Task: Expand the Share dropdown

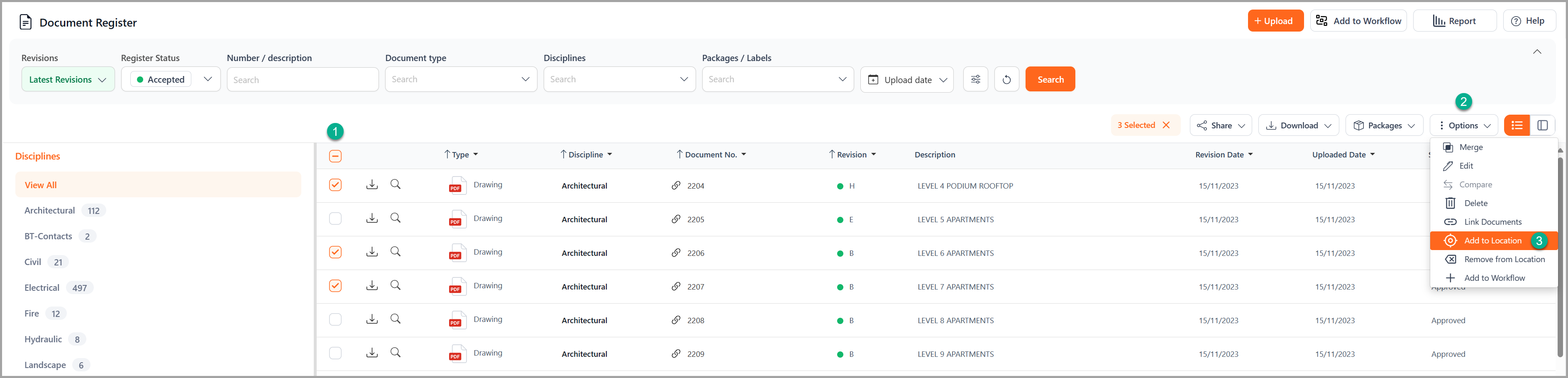Action: pyautogui.click(x=1221, y=125)
